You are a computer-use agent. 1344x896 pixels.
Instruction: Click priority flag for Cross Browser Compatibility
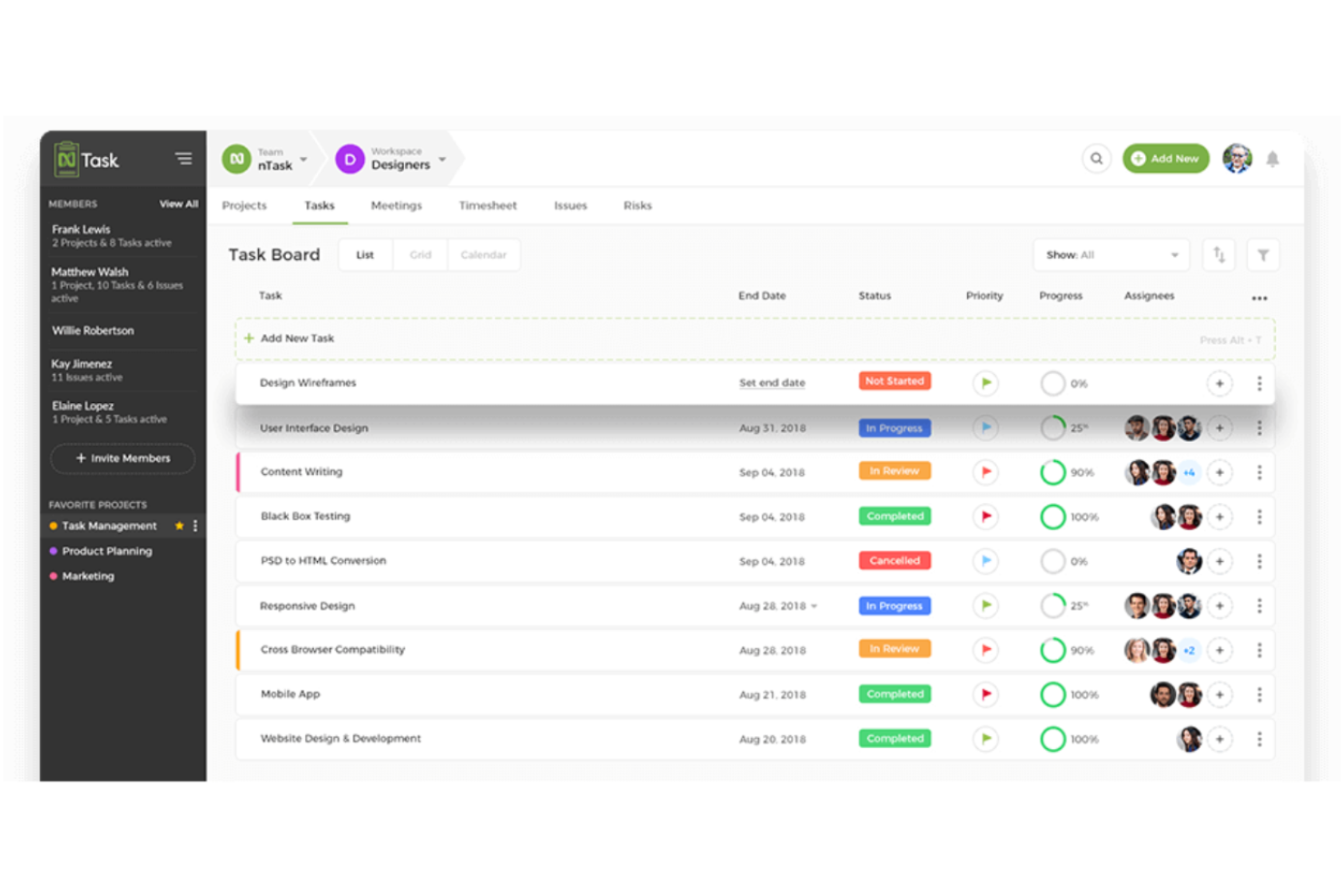[985, 650]
